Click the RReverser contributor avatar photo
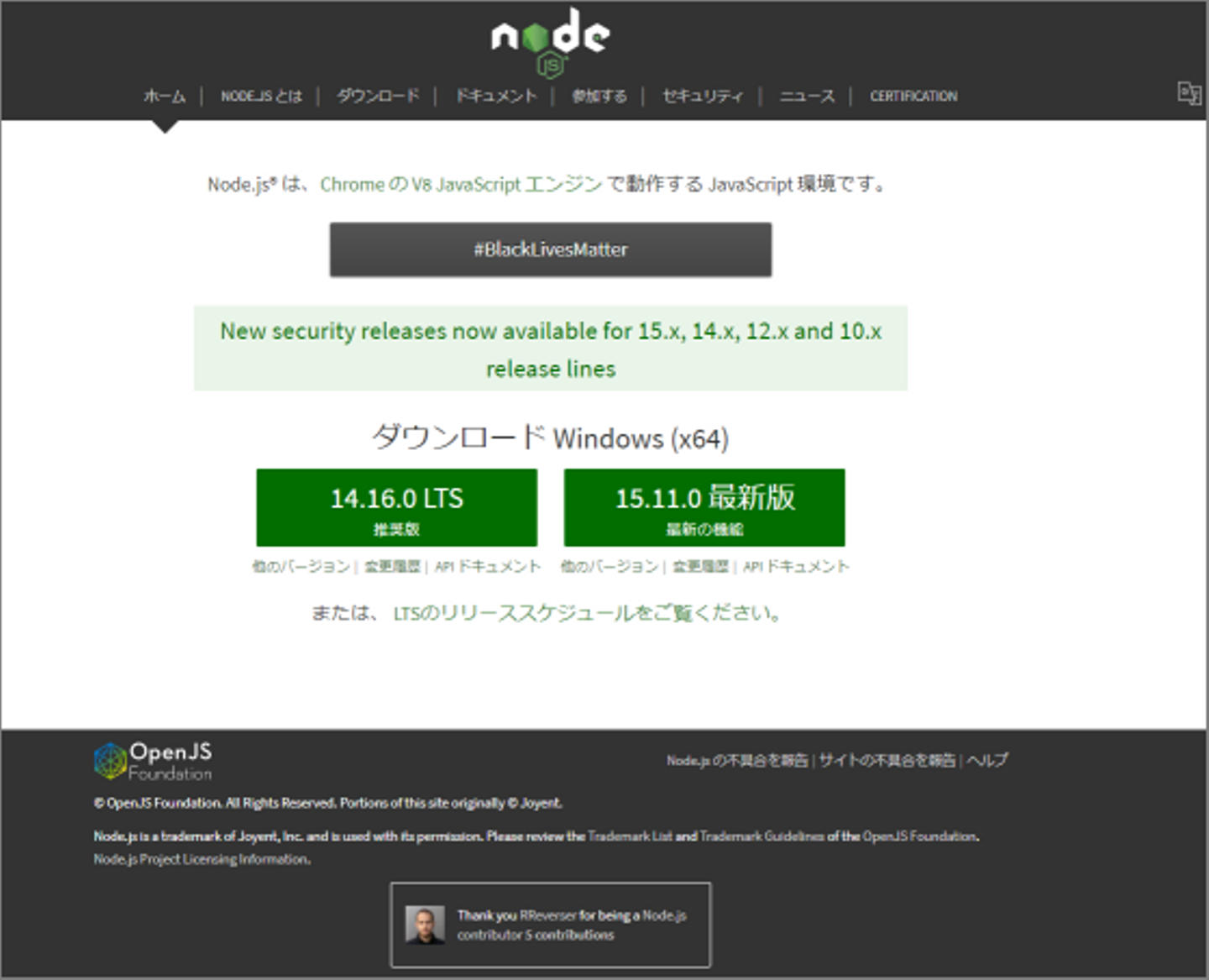The image size is (1209, 980). [425, 925]
